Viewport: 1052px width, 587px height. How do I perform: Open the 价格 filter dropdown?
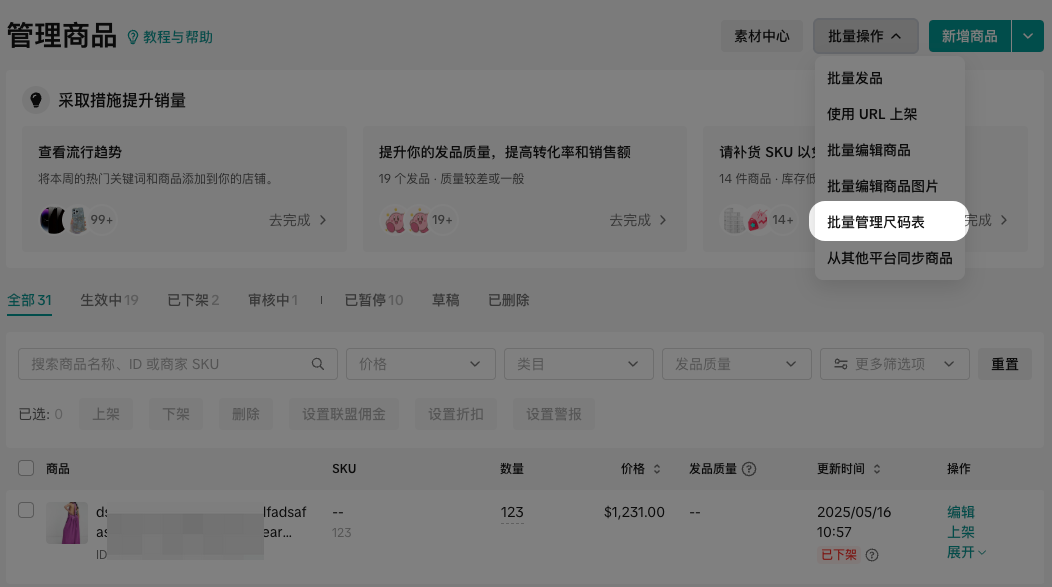coord(420,364)
